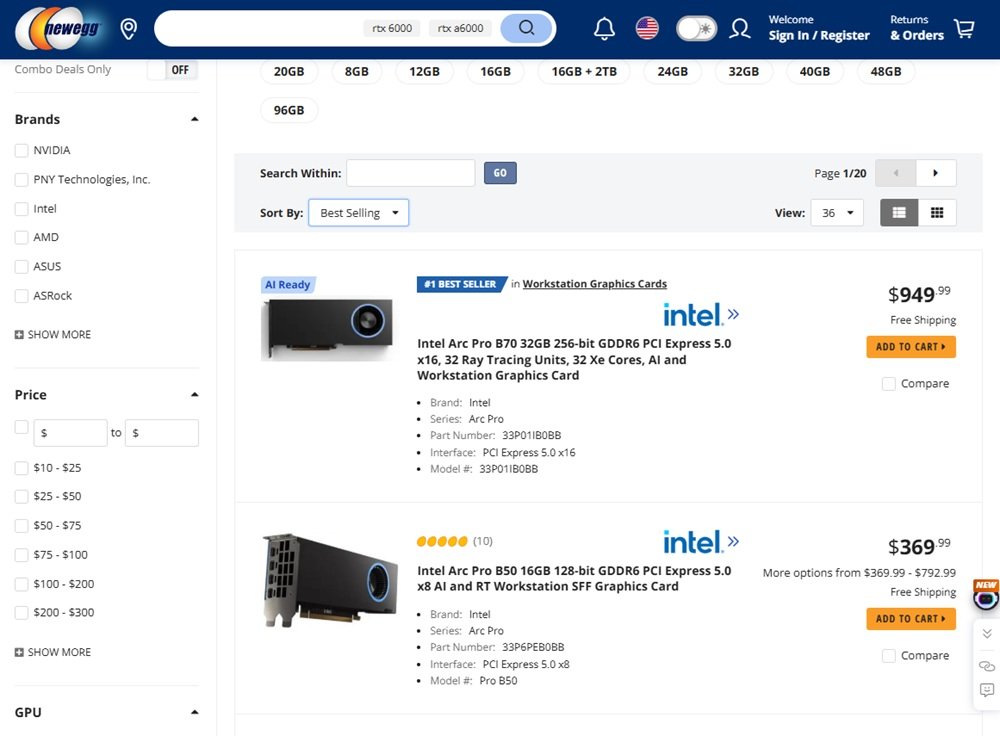The width and height of the screenshot is (1000, 736).
Task: Open the View 36 items dropdown
Action: pos(836,213)
